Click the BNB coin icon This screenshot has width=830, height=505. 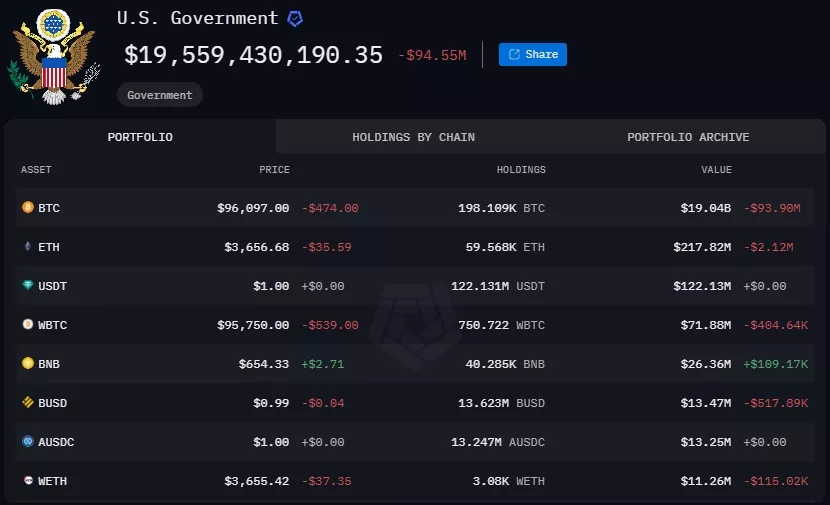[27, 364]
